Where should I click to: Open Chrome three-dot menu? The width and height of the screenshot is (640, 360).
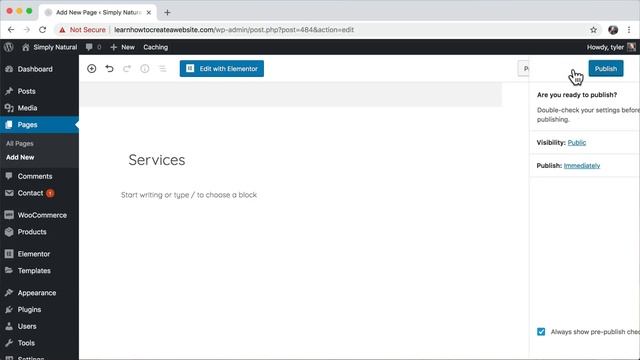point(629,30)
